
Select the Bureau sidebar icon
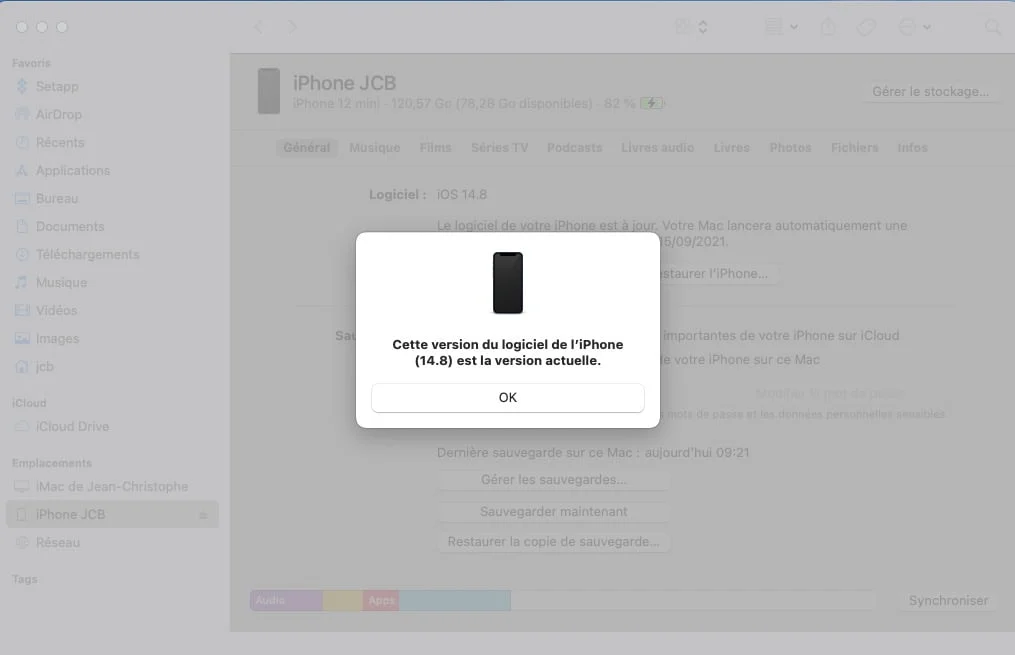pyautogui.click(x=22, y=198)
